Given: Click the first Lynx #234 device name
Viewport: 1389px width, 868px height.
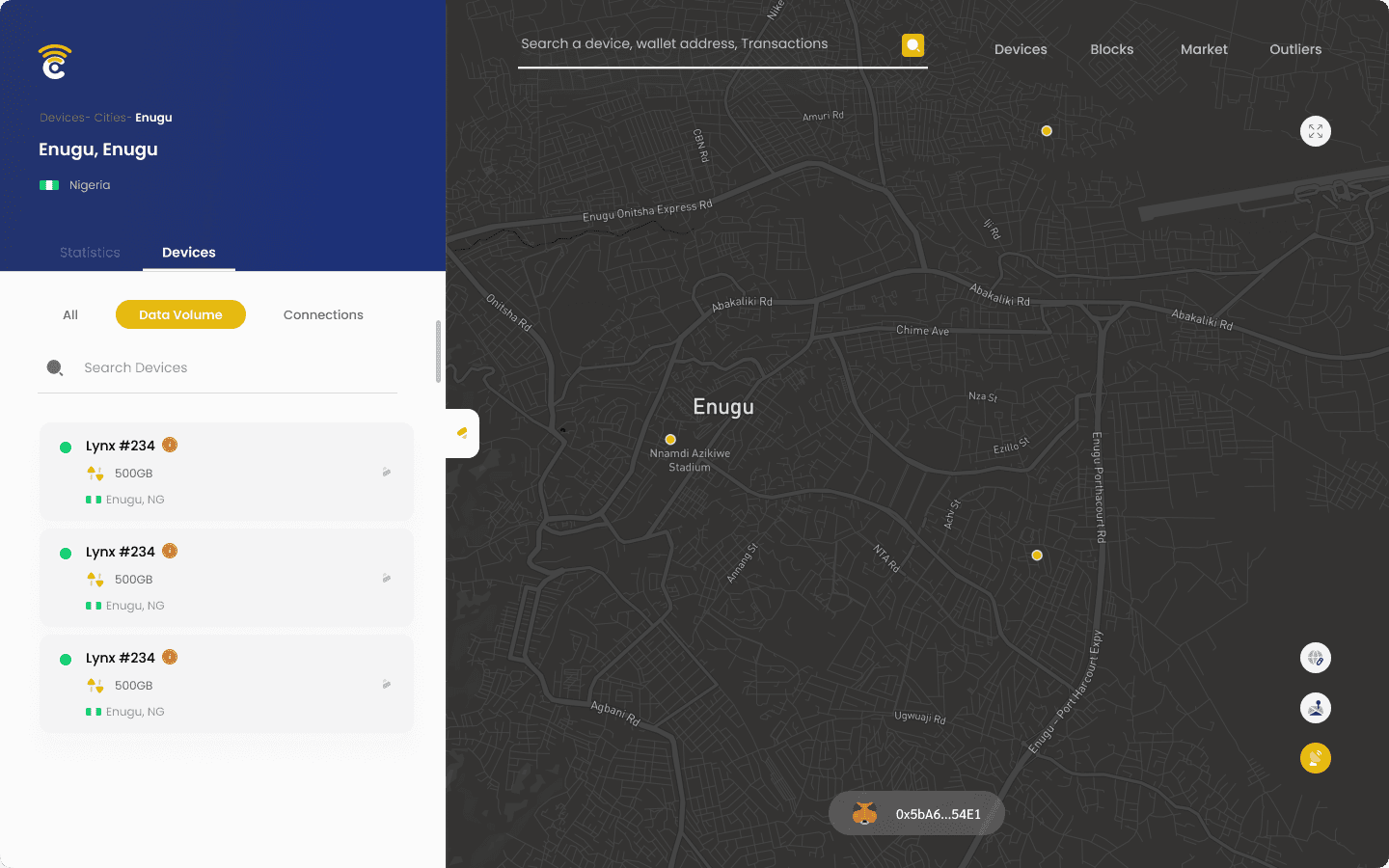Looking at the screenshot, I should [x=121, y=446].
